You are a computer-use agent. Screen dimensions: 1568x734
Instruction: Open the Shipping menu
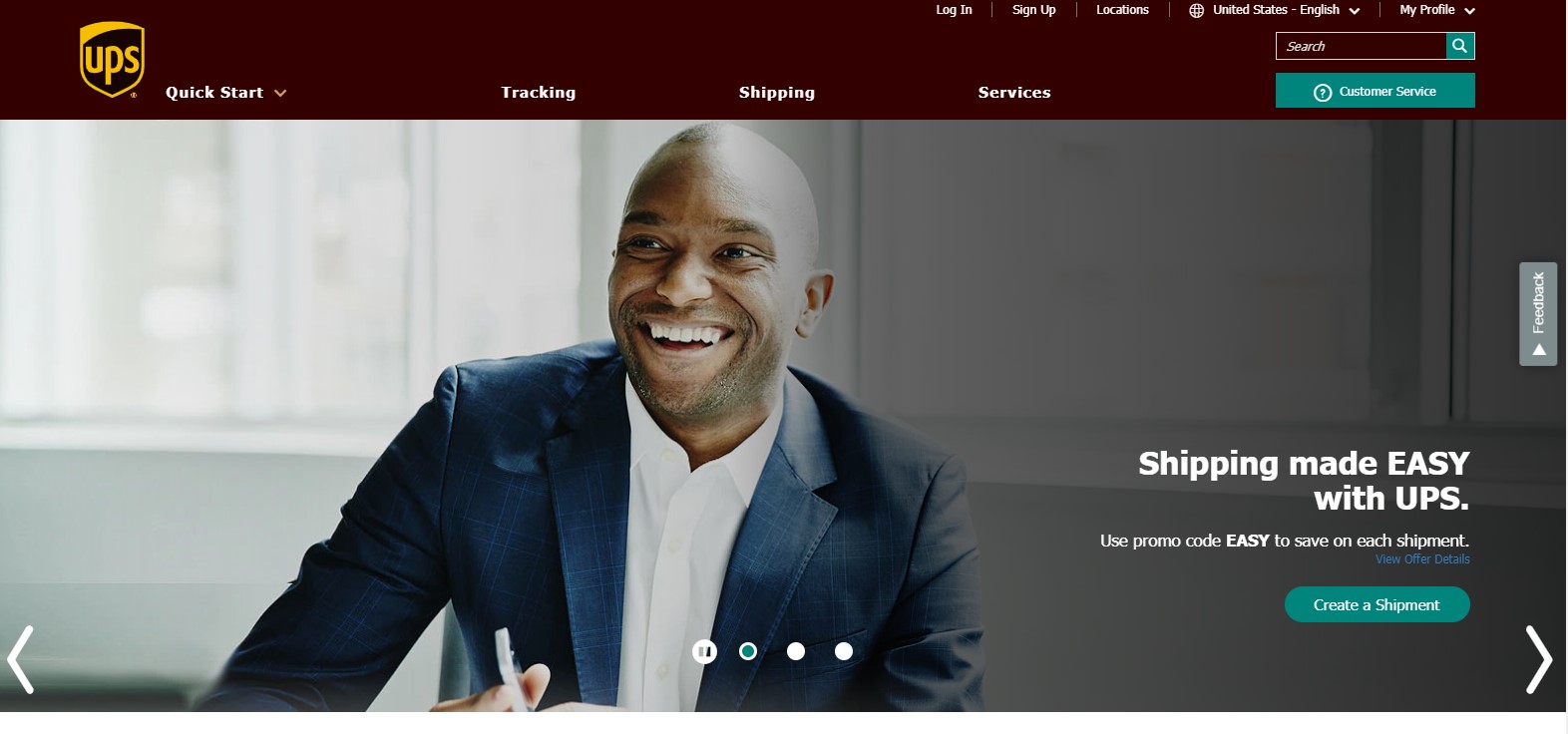[777, 93]
